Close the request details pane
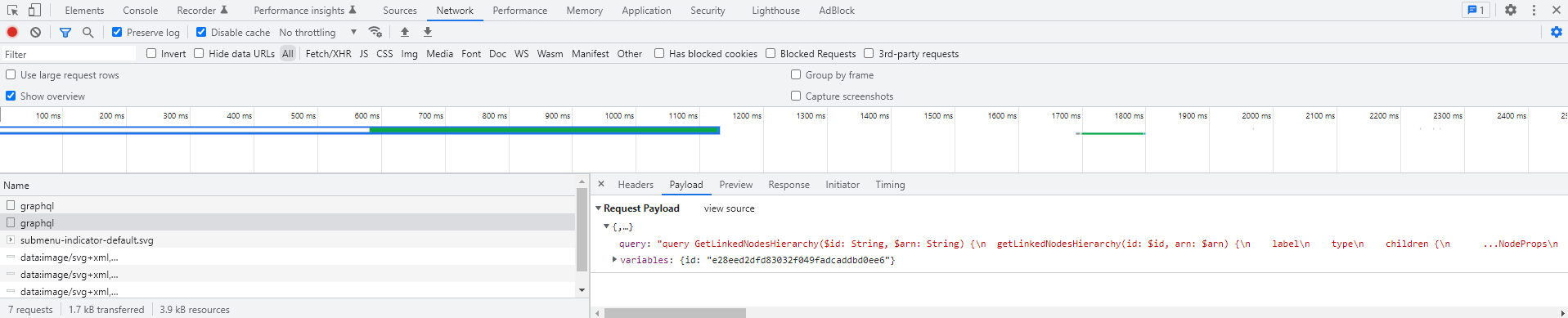This screenshot has height=318, width=1568. 601,184
